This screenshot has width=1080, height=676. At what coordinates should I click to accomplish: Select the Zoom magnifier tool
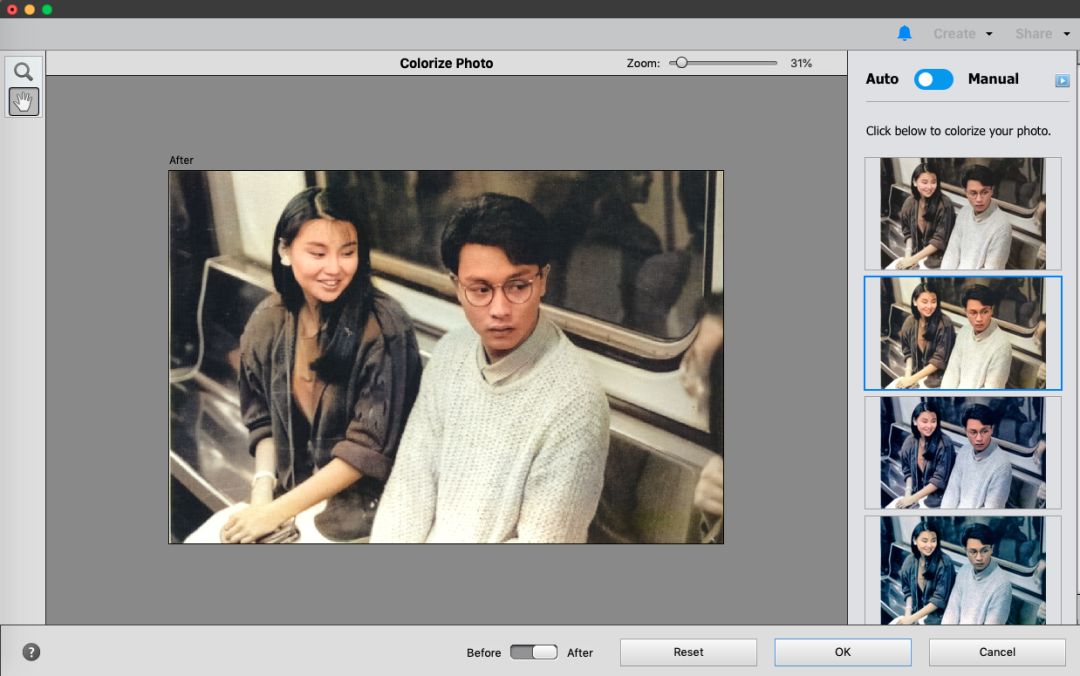(x=23, y=72)
